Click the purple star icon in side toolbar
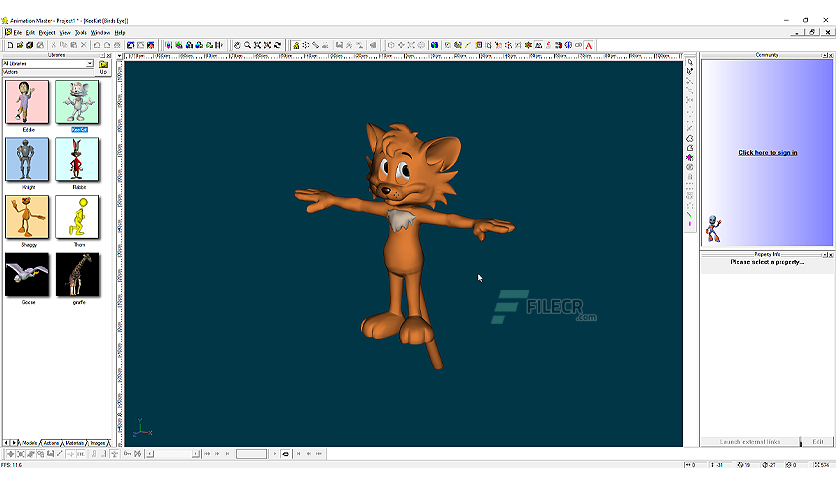The image size is (836, 484). tap(689, 158)
